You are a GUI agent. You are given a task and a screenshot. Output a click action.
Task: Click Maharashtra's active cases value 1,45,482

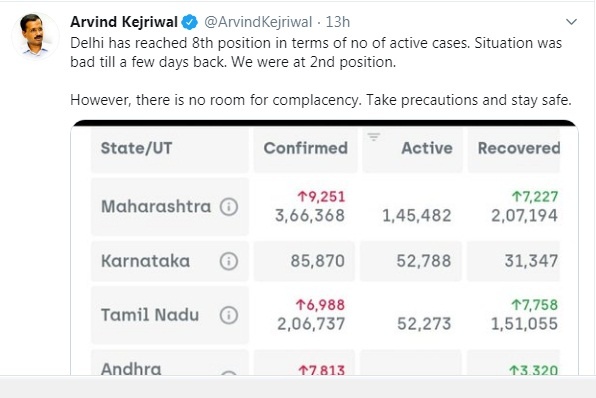pos(416,216)
